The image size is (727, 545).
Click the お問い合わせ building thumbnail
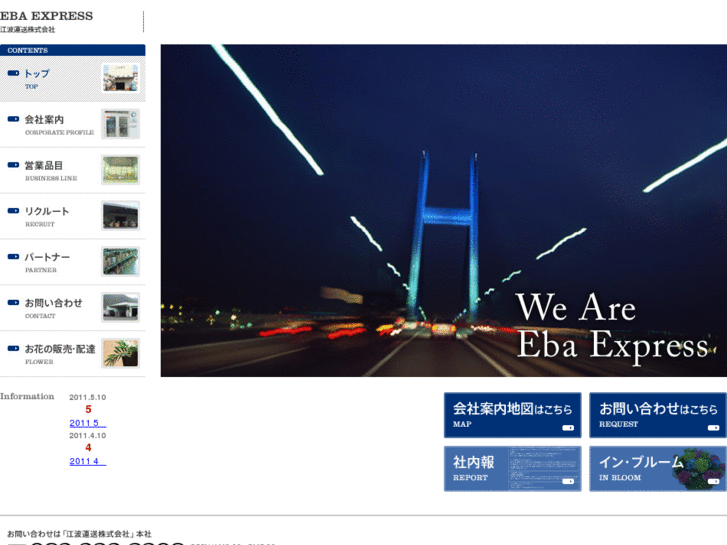pos(121,308)
